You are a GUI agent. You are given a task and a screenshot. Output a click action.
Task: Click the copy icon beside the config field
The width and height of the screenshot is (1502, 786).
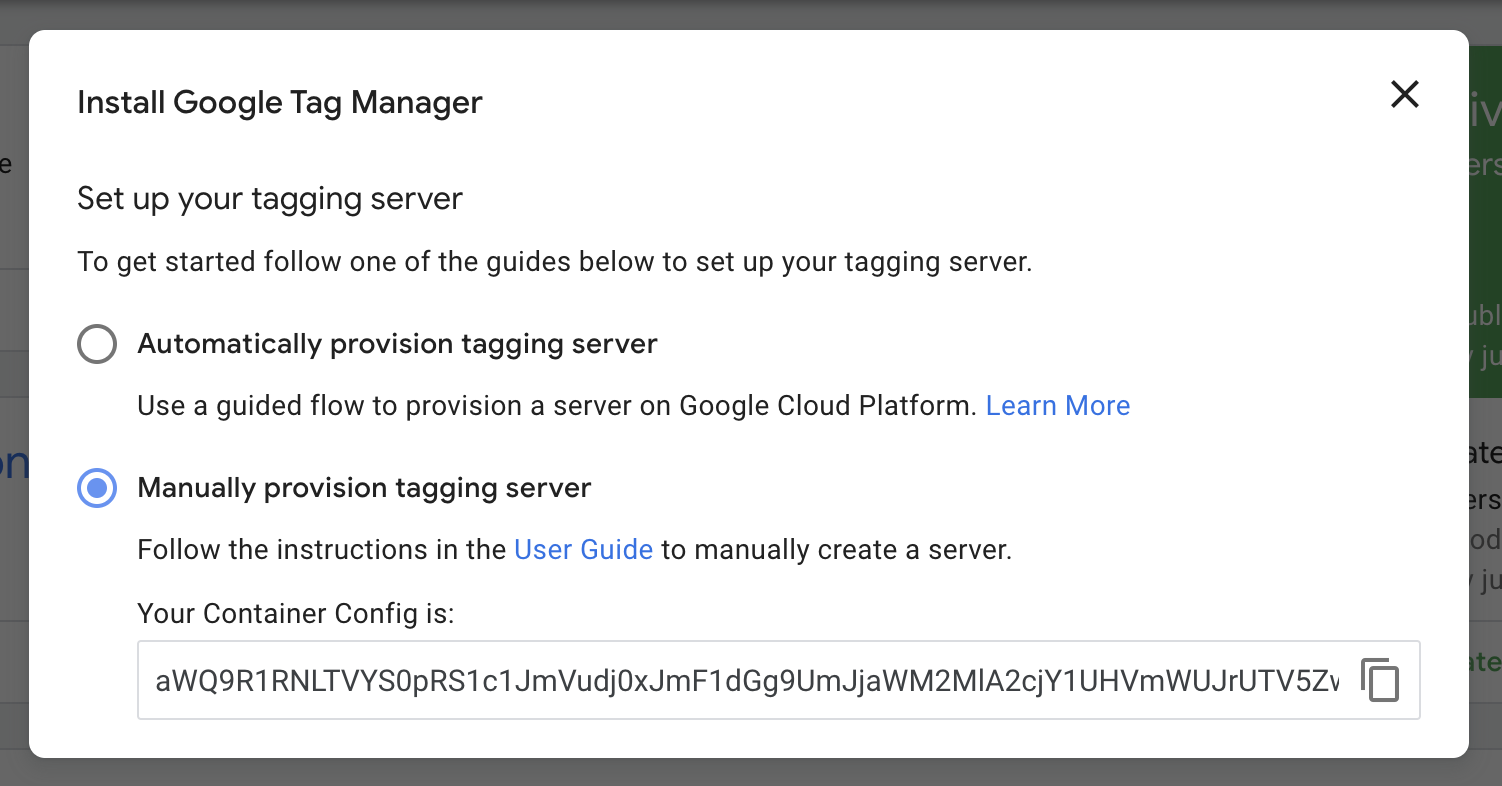tap(1381, 681)
